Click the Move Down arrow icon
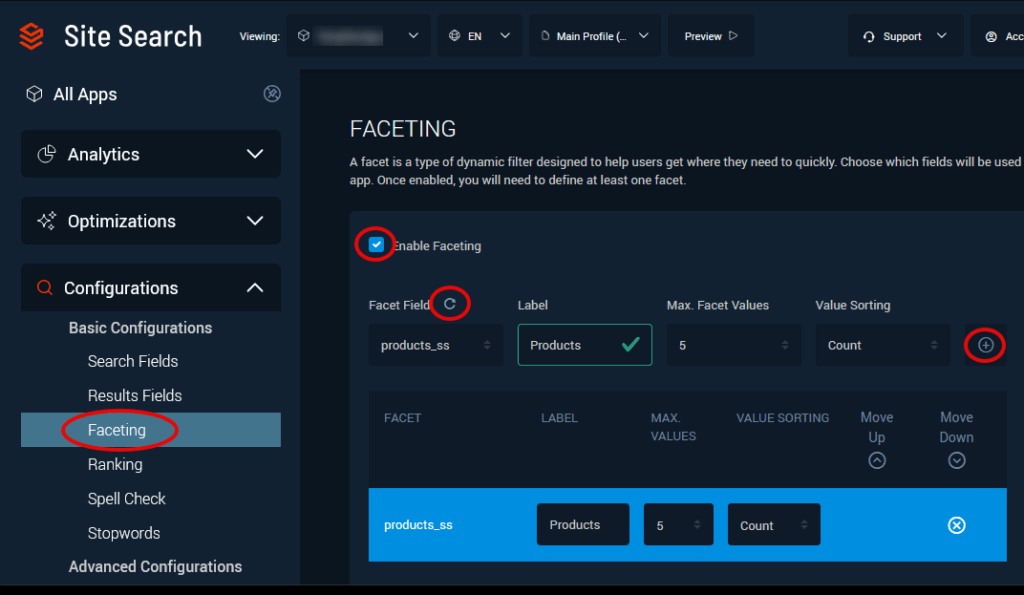Screen dimensions: 1024x595 tap(956, 460)
